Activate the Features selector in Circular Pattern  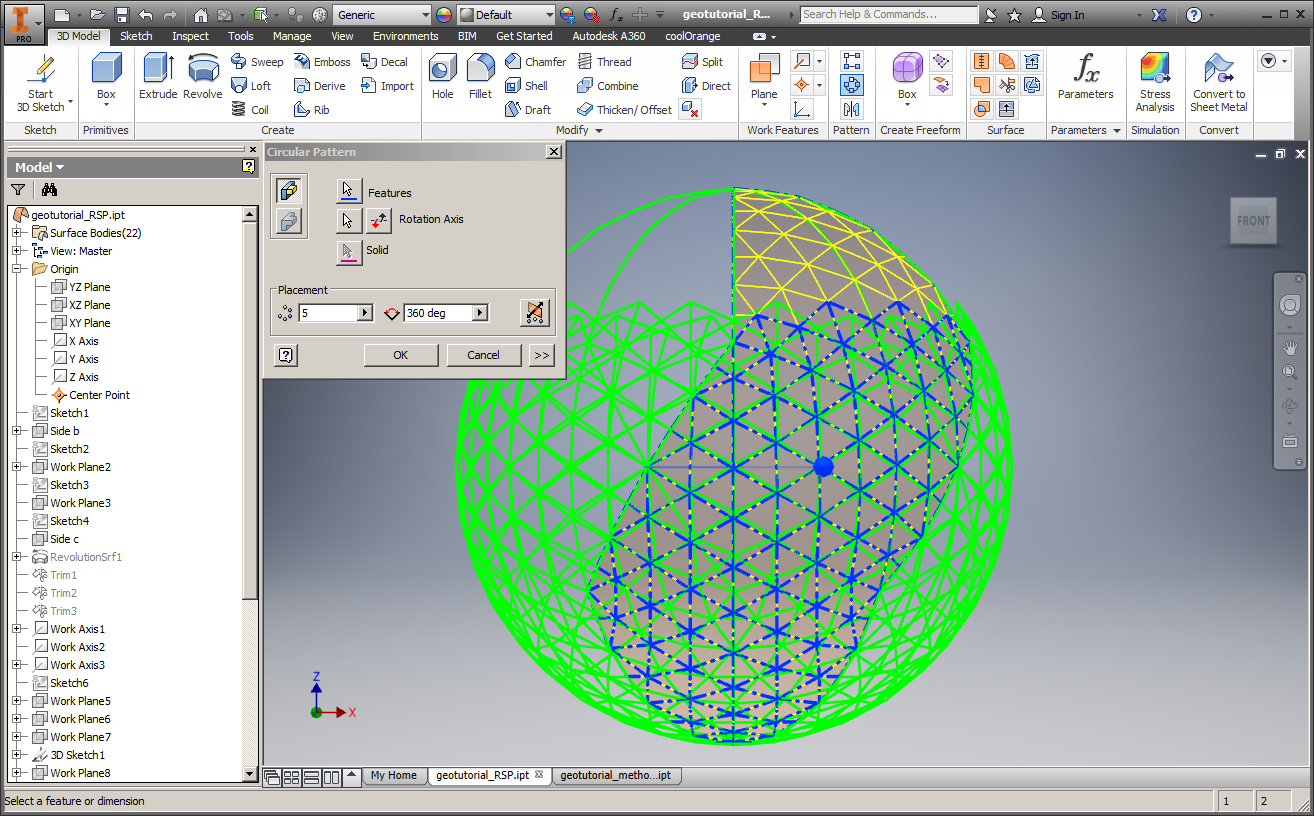tap(348, 190)
